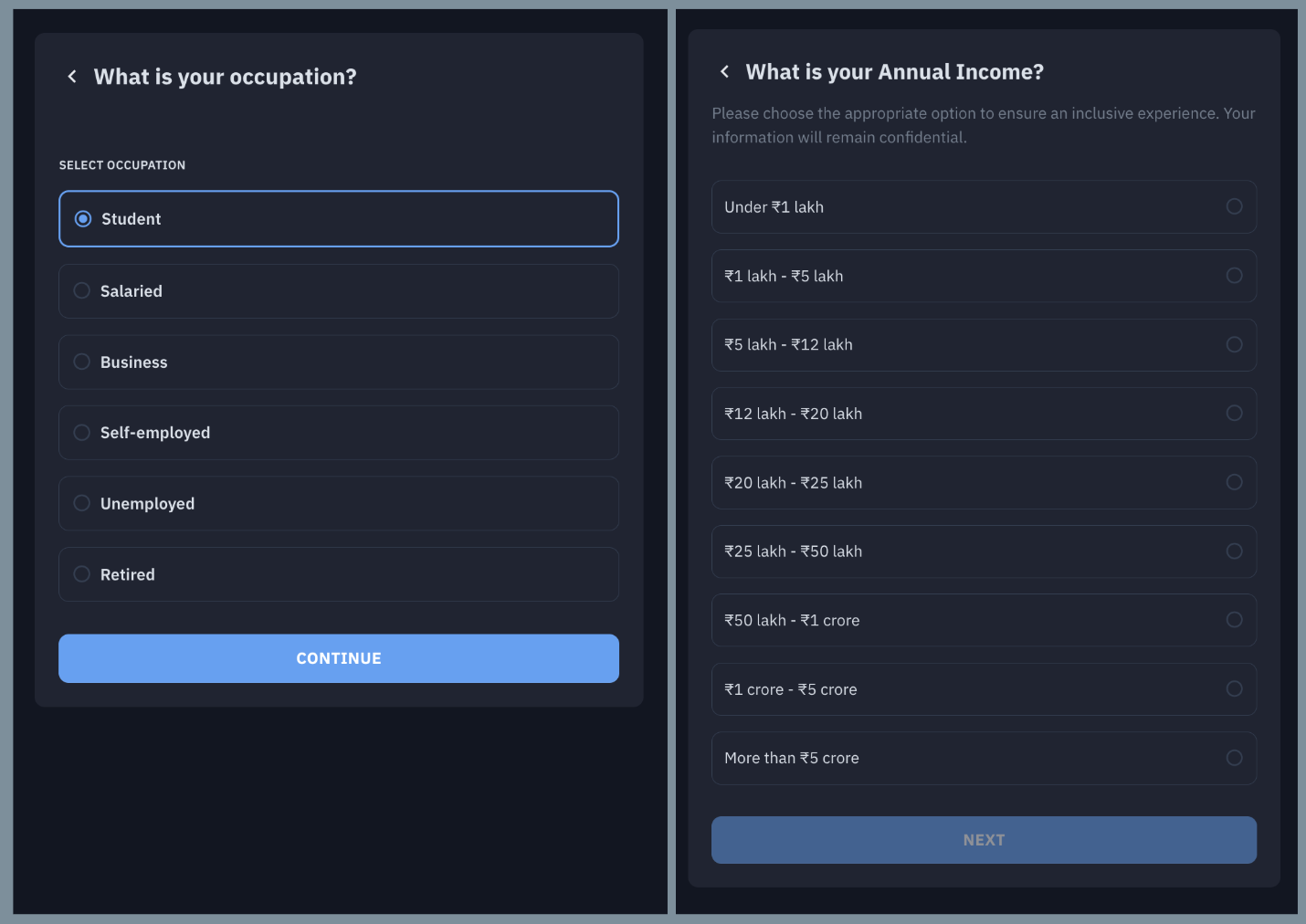Select More than ₹5 crore income
The image size is (1306, 924).
[x=1233, y=758]
